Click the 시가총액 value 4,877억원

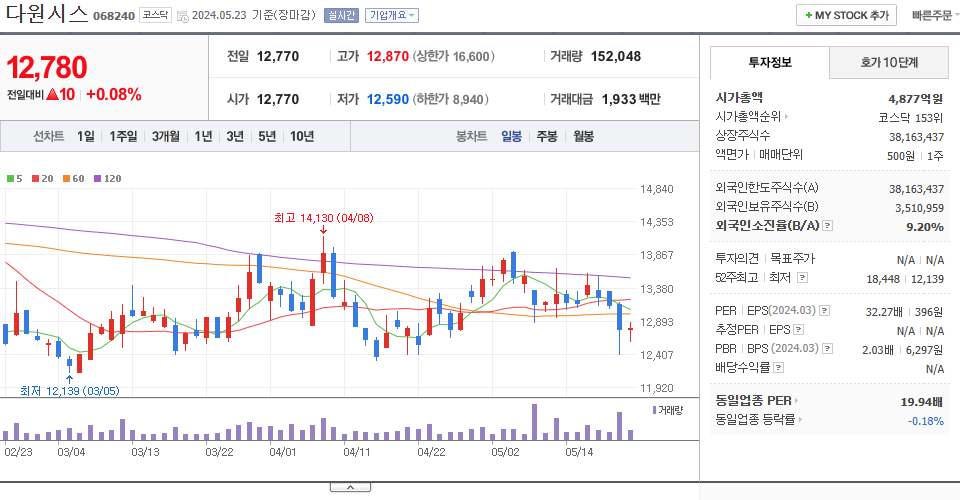(x=915, y=99)
